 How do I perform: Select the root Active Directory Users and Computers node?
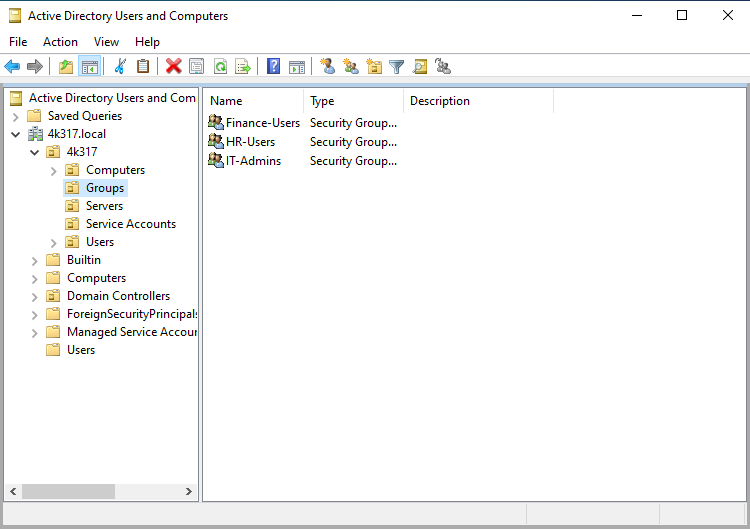pos(112,98)
